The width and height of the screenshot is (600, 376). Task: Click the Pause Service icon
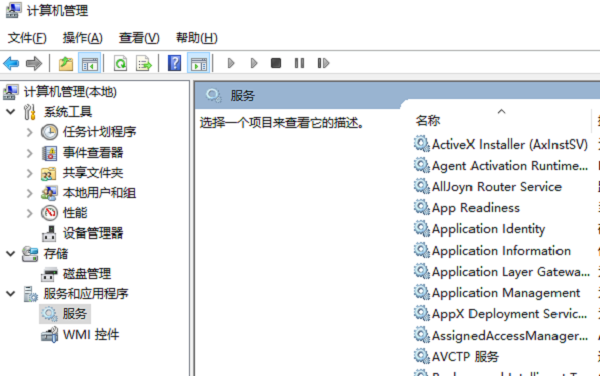(300, 63)
